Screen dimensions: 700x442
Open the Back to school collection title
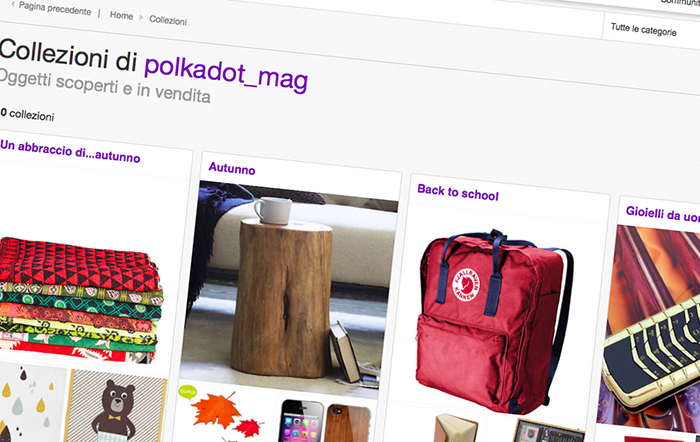[x=458, y=192]
